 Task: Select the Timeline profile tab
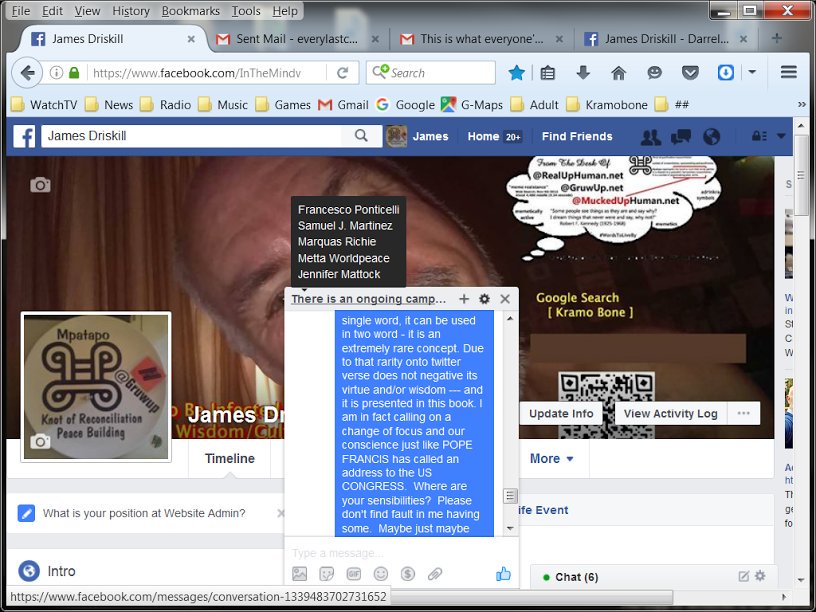[x=230, y=458]
